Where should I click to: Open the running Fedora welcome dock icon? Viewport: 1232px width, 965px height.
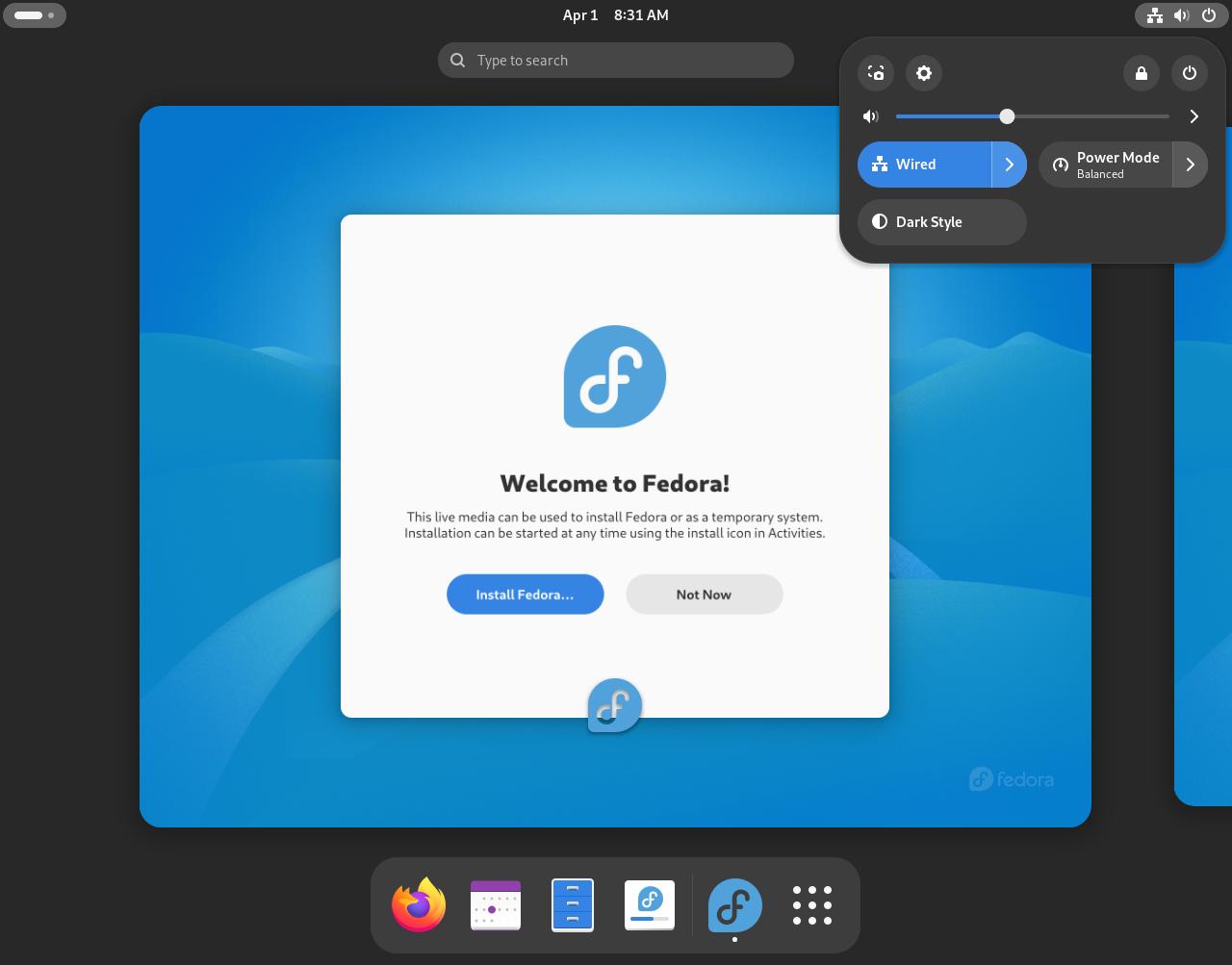coord(735,905)
